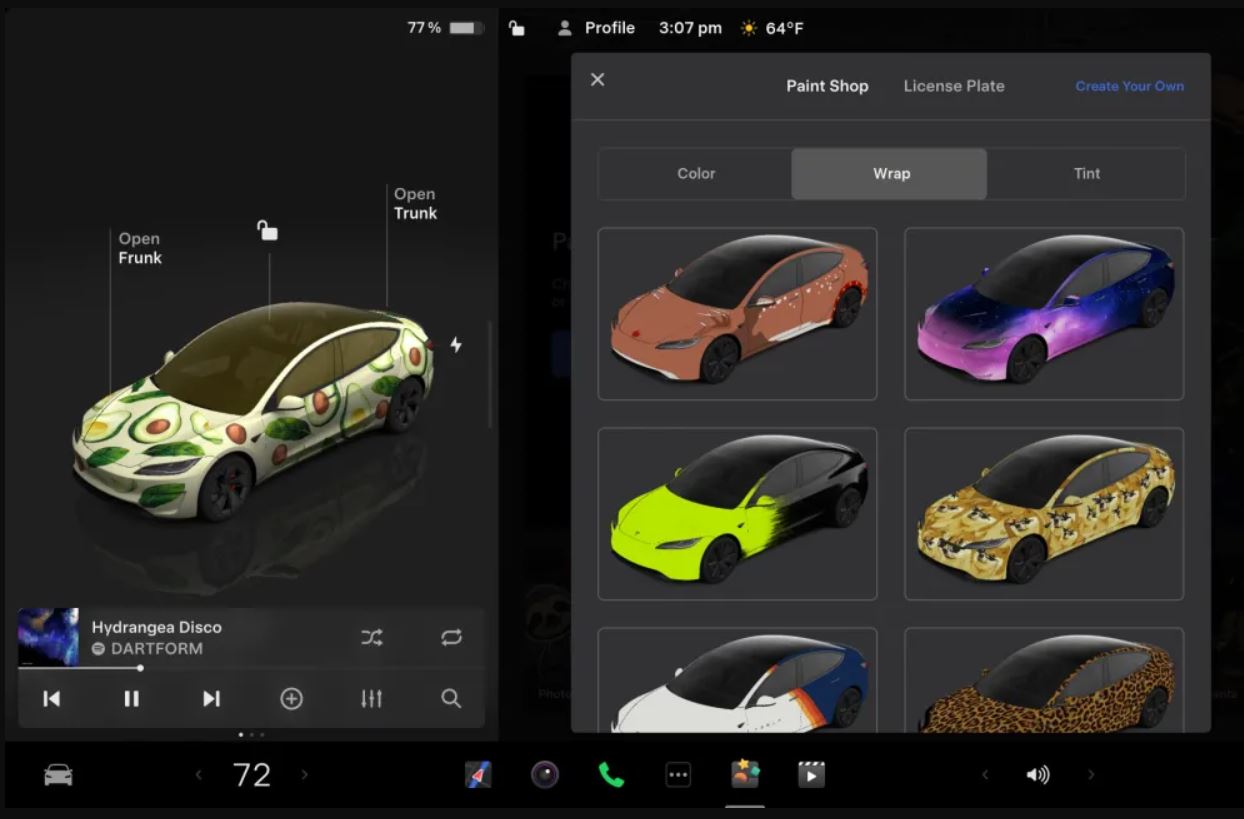Toggle shuffle for the music player
The height and width of the screenshot is (819, 1244).
point(372,638)
